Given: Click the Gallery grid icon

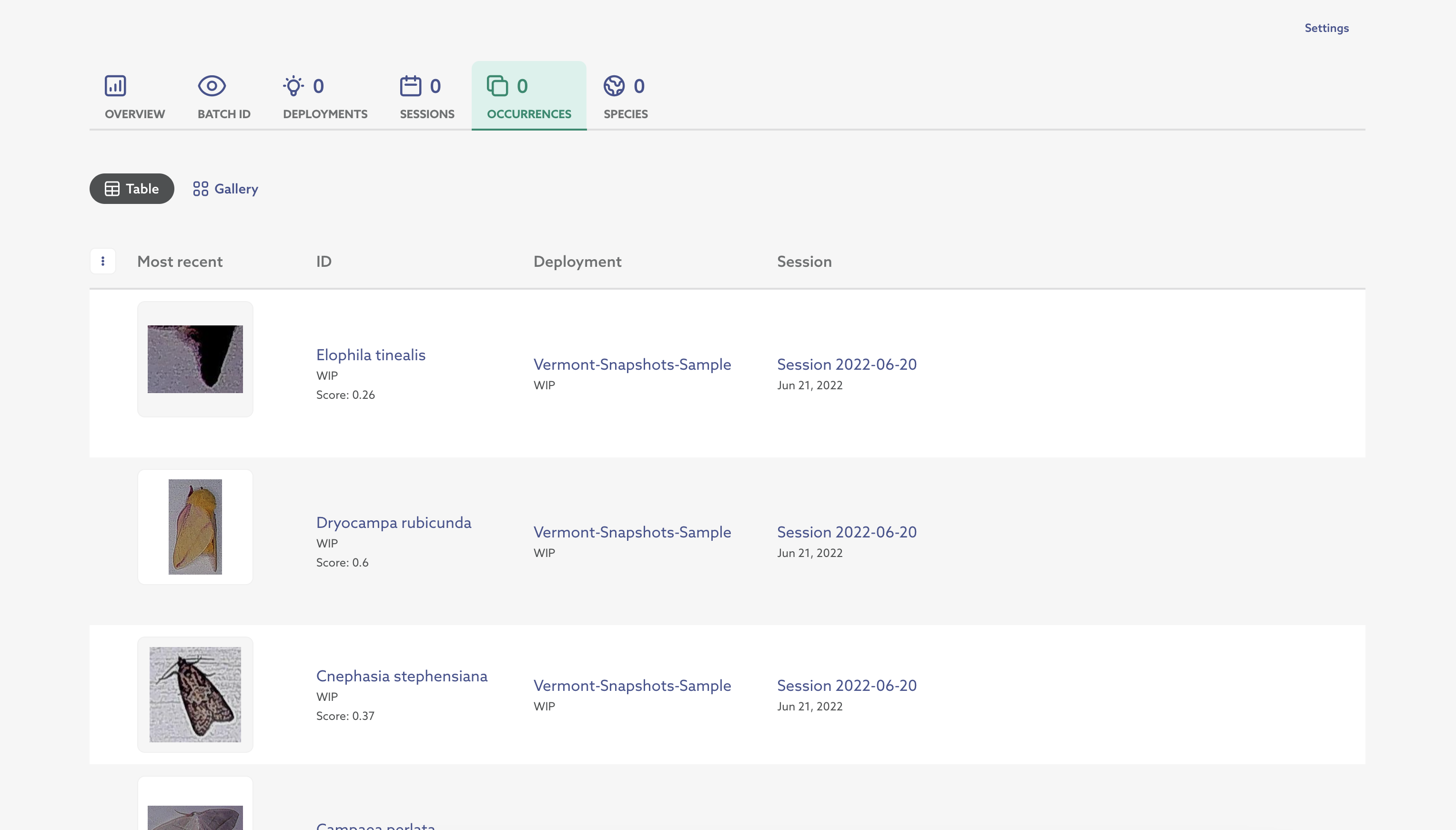Looking at the screenshot, I should [200, 189].
